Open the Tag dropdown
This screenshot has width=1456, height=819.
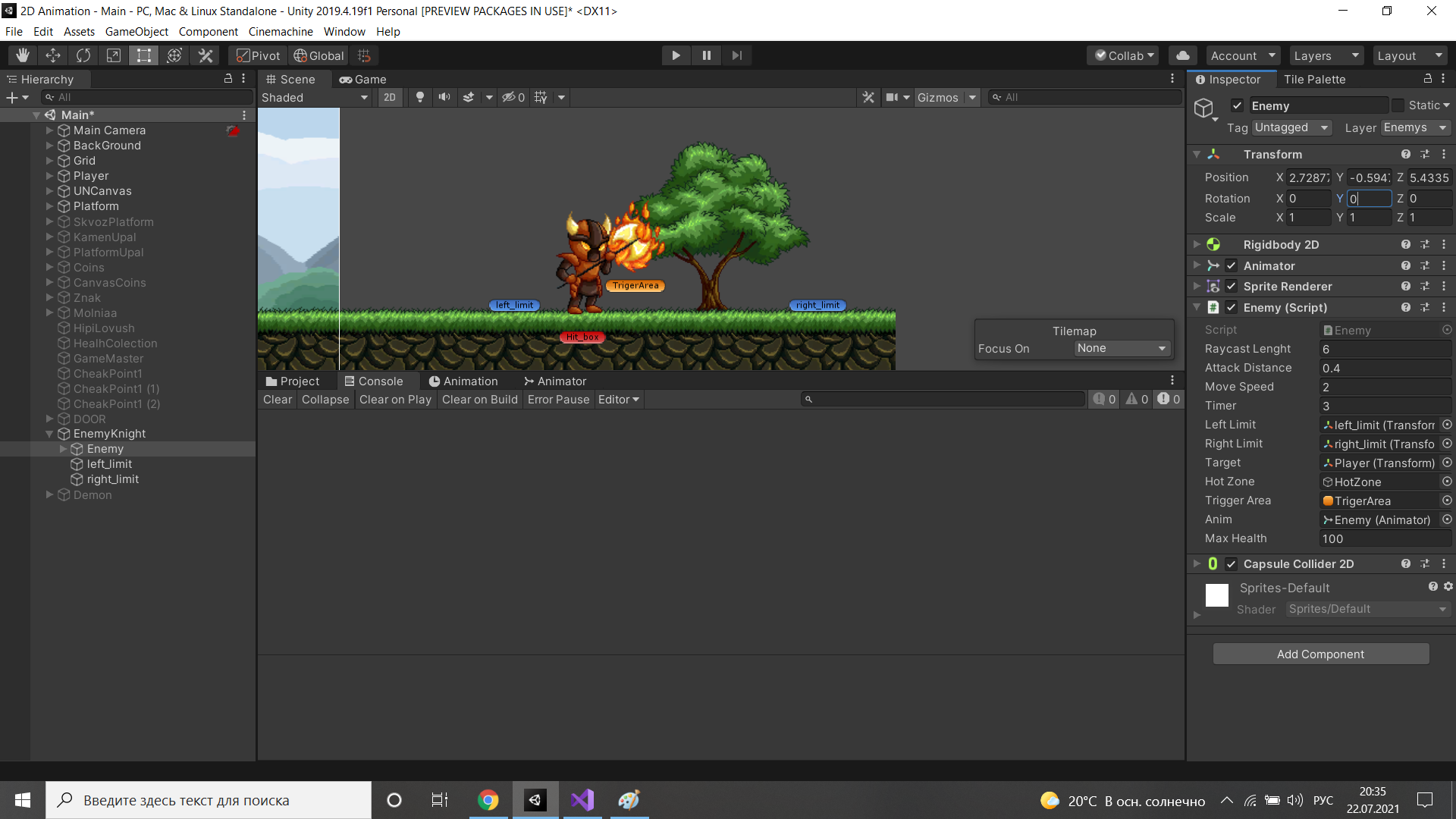coord(1291,127)
